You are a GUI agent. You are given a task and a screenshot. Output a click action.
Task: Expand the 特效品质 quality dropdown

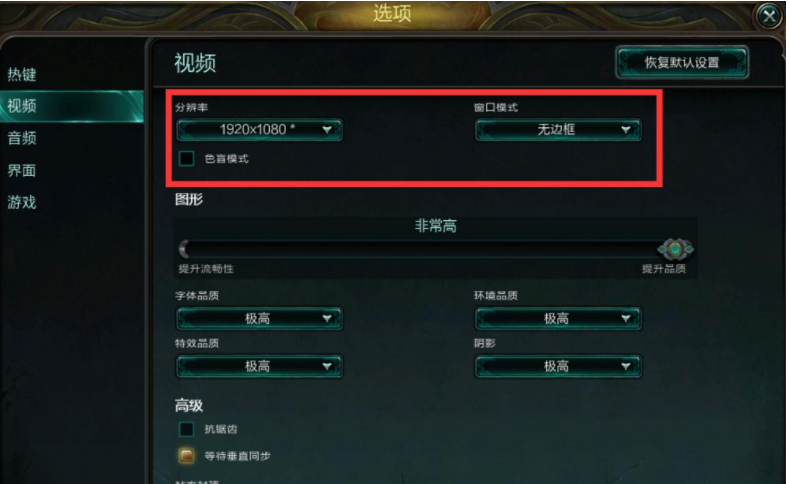coord(260,366)
